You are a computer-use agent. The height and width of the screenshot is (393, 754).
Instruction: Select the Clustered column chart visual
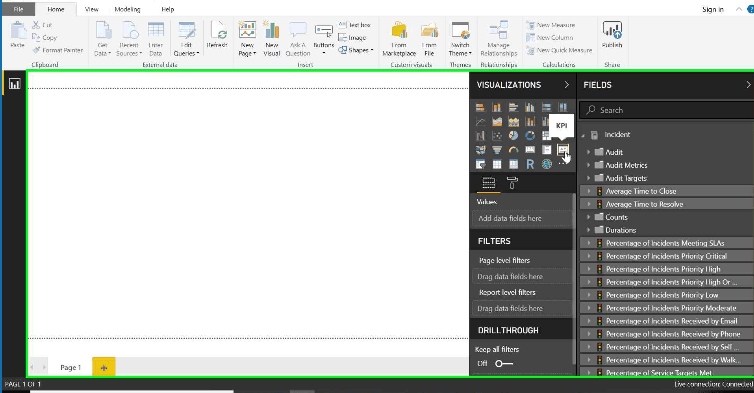point(530,107)
